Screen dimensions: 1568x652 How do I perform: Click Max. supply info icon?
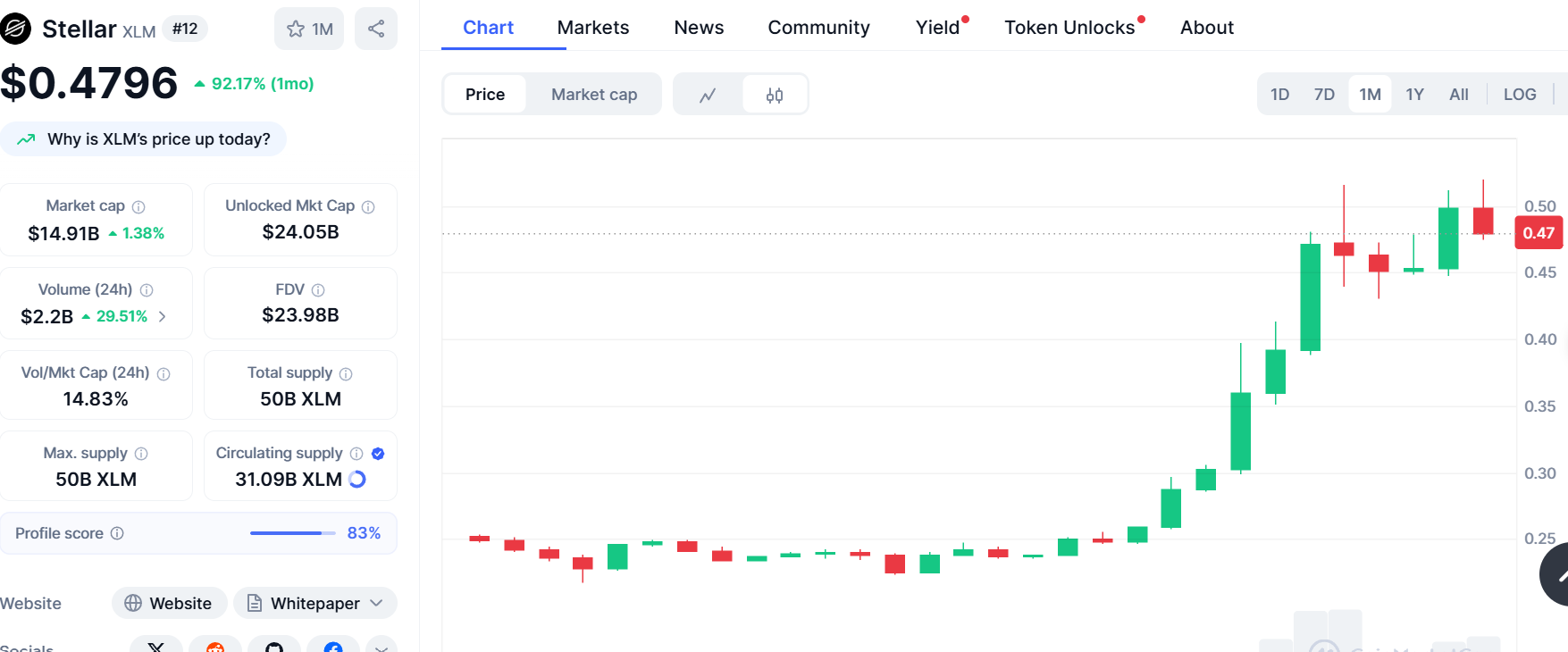tap(141, 454)
